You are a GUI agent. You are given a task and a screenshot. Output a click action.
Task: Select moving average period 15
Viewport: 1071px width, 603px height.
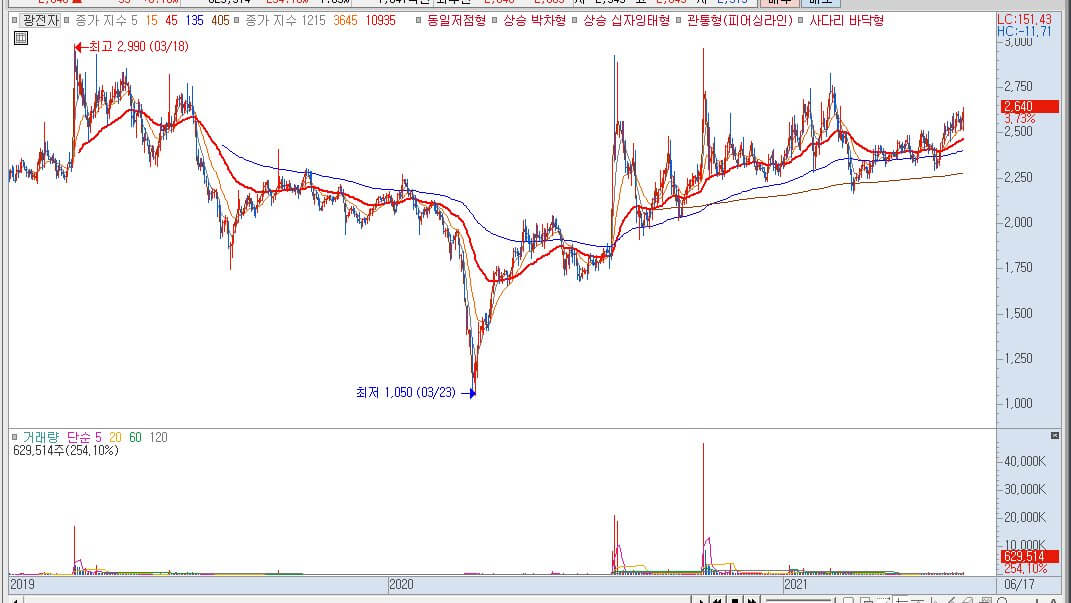point(152,20)
